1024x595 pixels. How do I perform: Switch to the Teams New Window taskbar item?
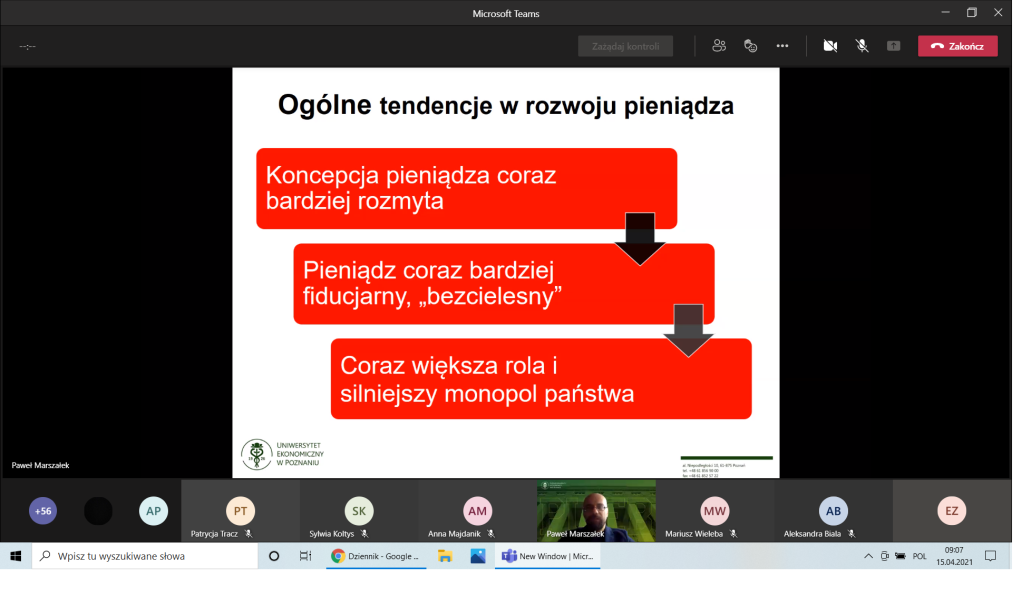[548, 556]
